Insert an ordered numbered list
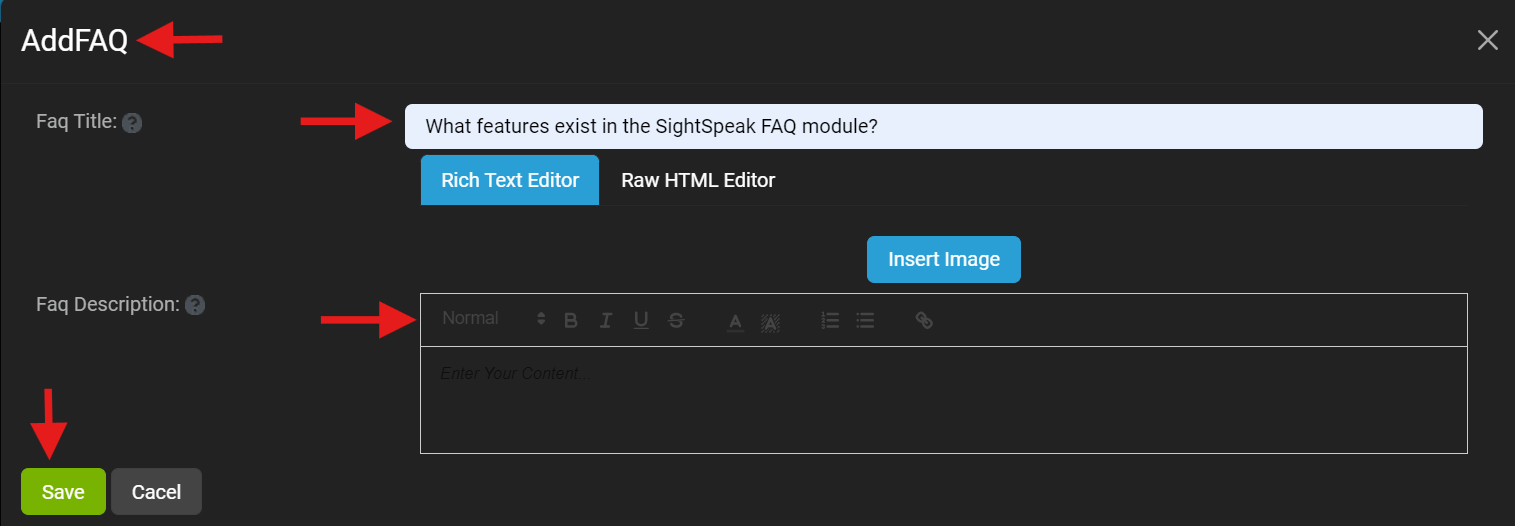This screenshot has height=526, width=1515. 830,321
